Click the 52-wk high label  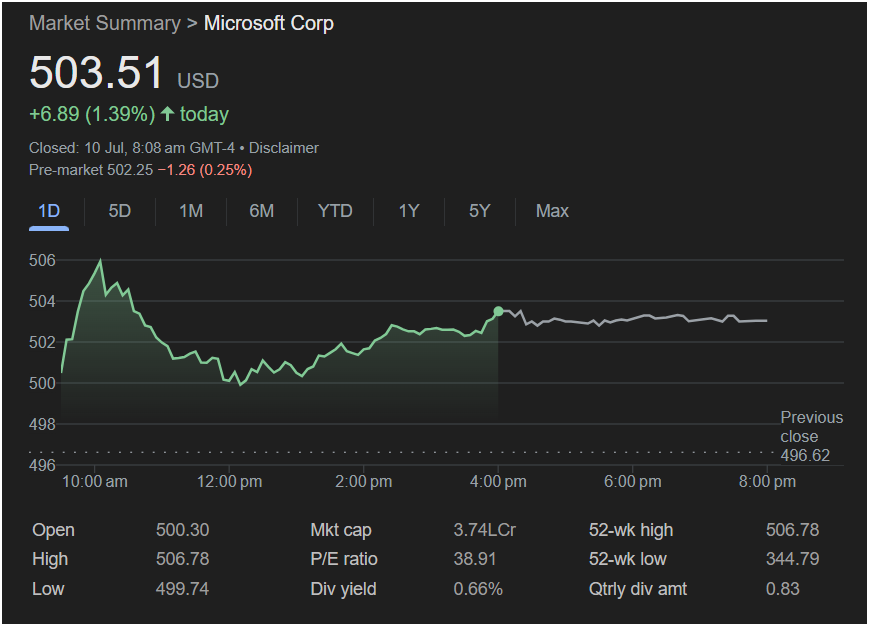pos(631,530)
